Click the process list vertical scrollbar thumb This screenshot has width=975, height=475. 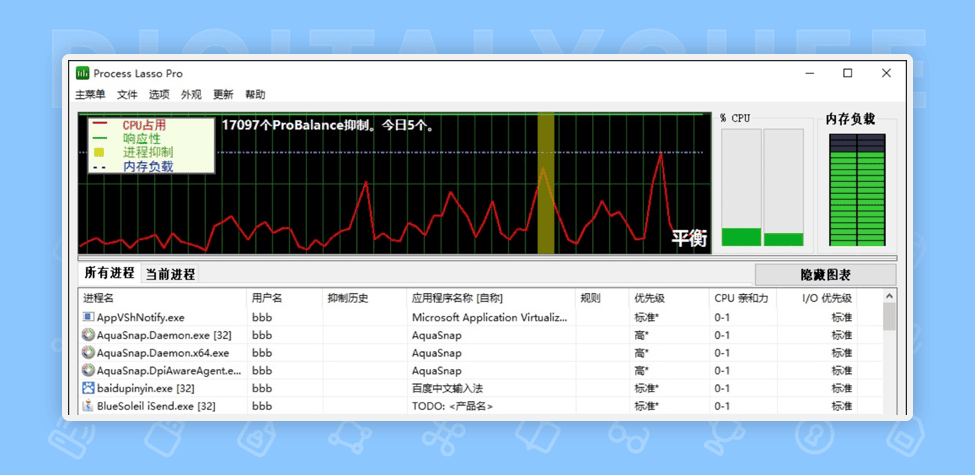(889, 316)
